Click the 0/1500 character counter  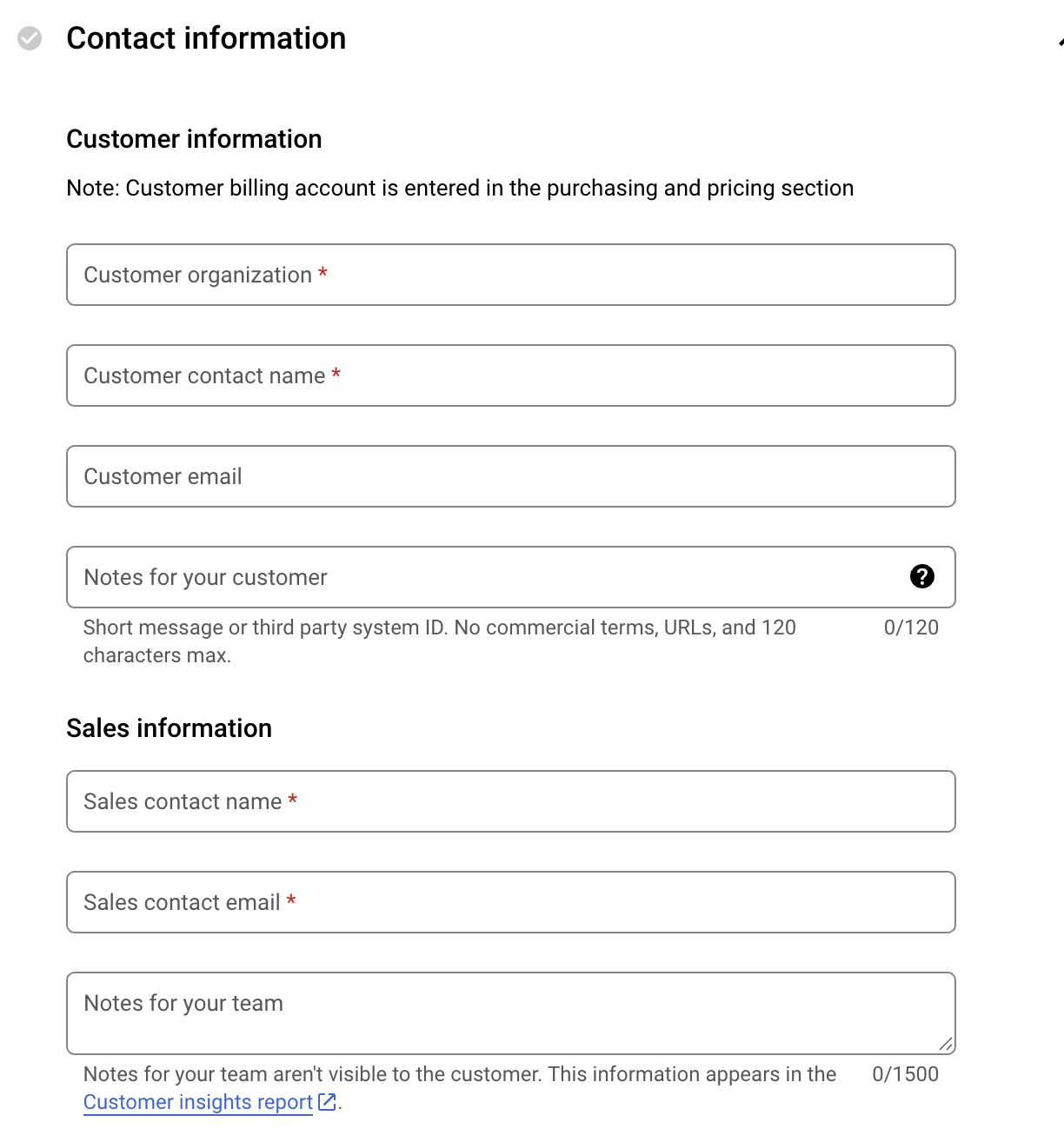[x=905, y=1074]
